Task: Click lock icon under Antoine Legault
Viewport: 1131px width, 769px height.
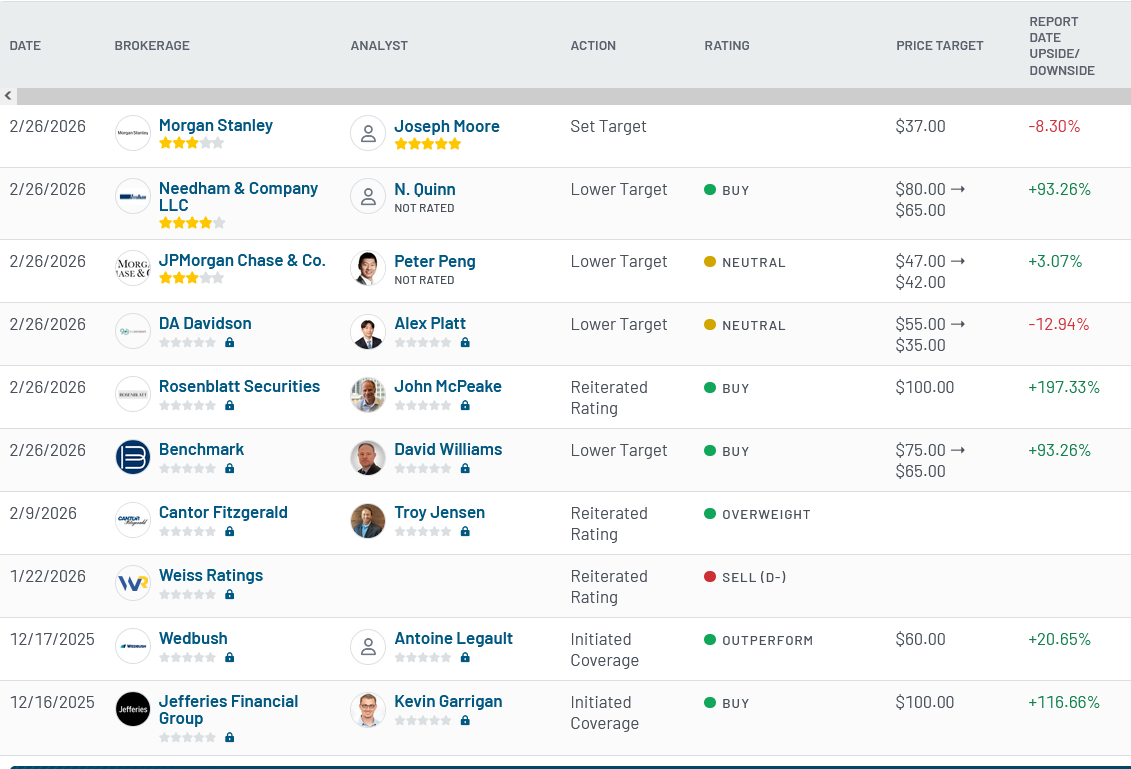Action: click(x=465, y=657)
